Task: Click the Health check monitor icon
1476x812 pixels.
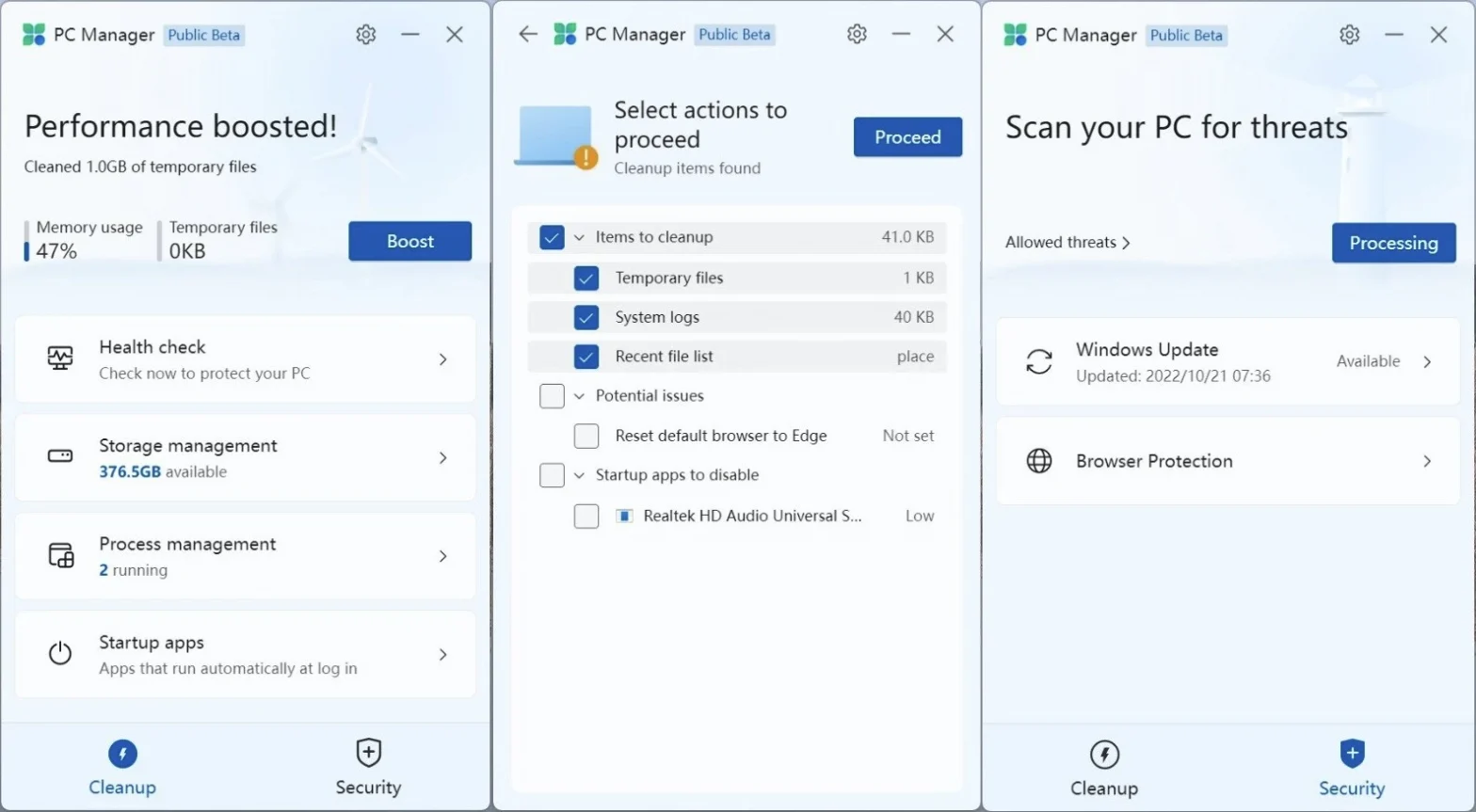Action: click(60, 358)
